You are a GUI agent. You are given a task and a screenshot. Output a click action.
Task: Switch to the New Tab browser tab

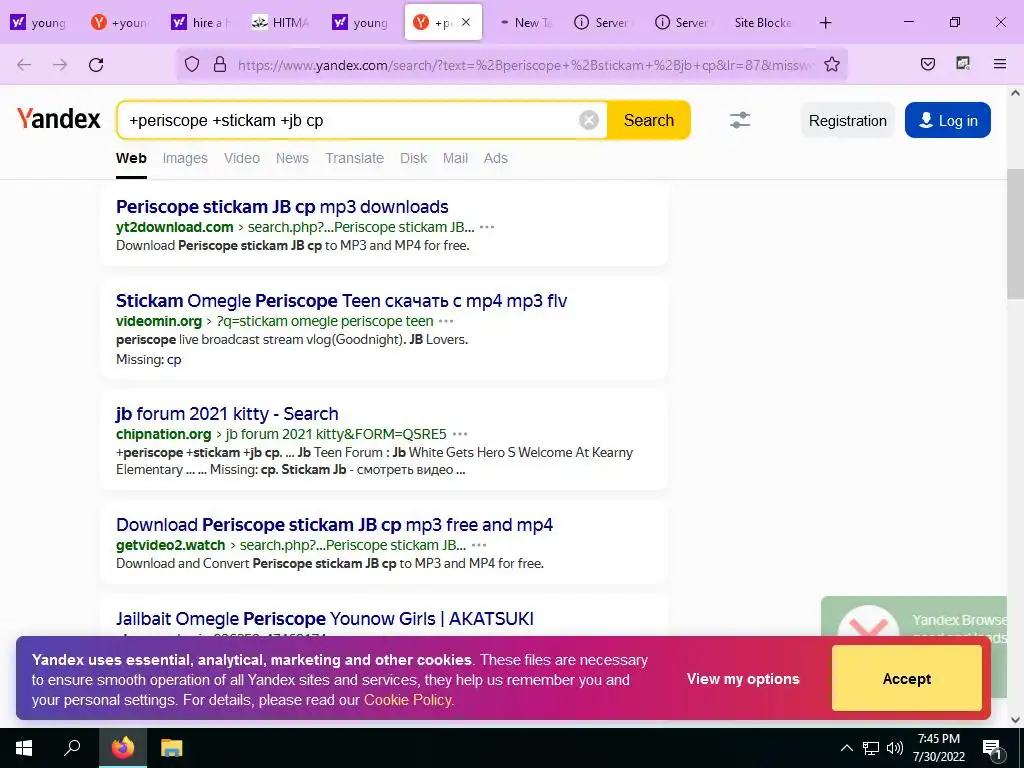[526, 23]
